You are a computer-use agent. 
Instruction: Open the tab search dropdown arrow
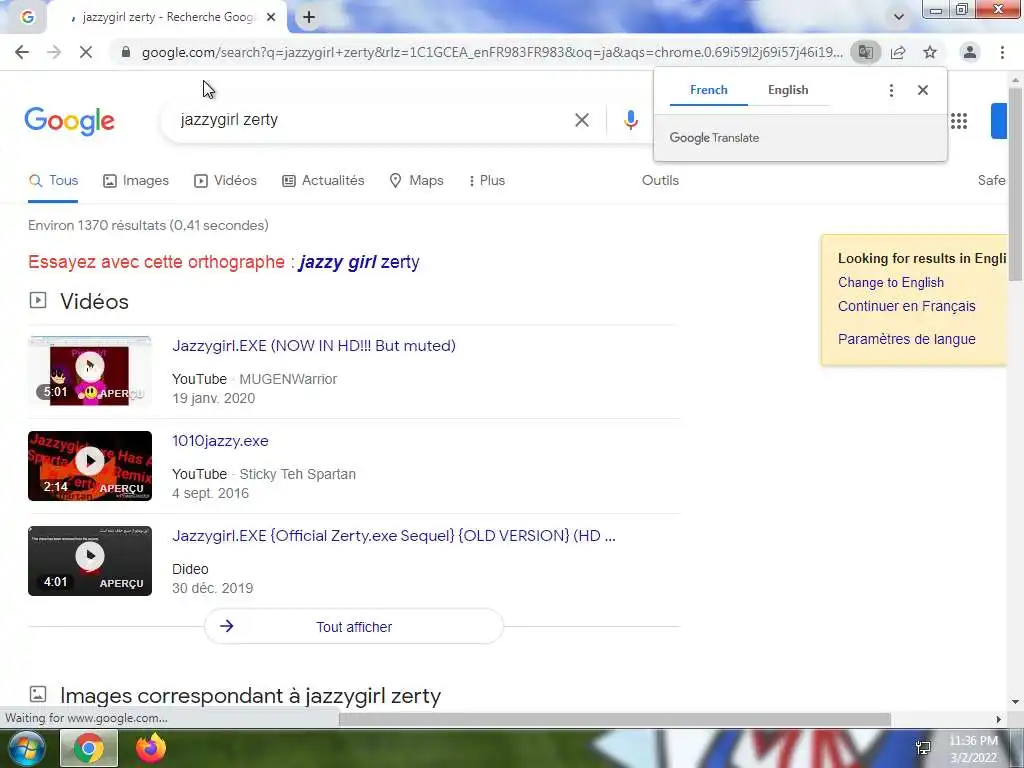pos(899,17)
